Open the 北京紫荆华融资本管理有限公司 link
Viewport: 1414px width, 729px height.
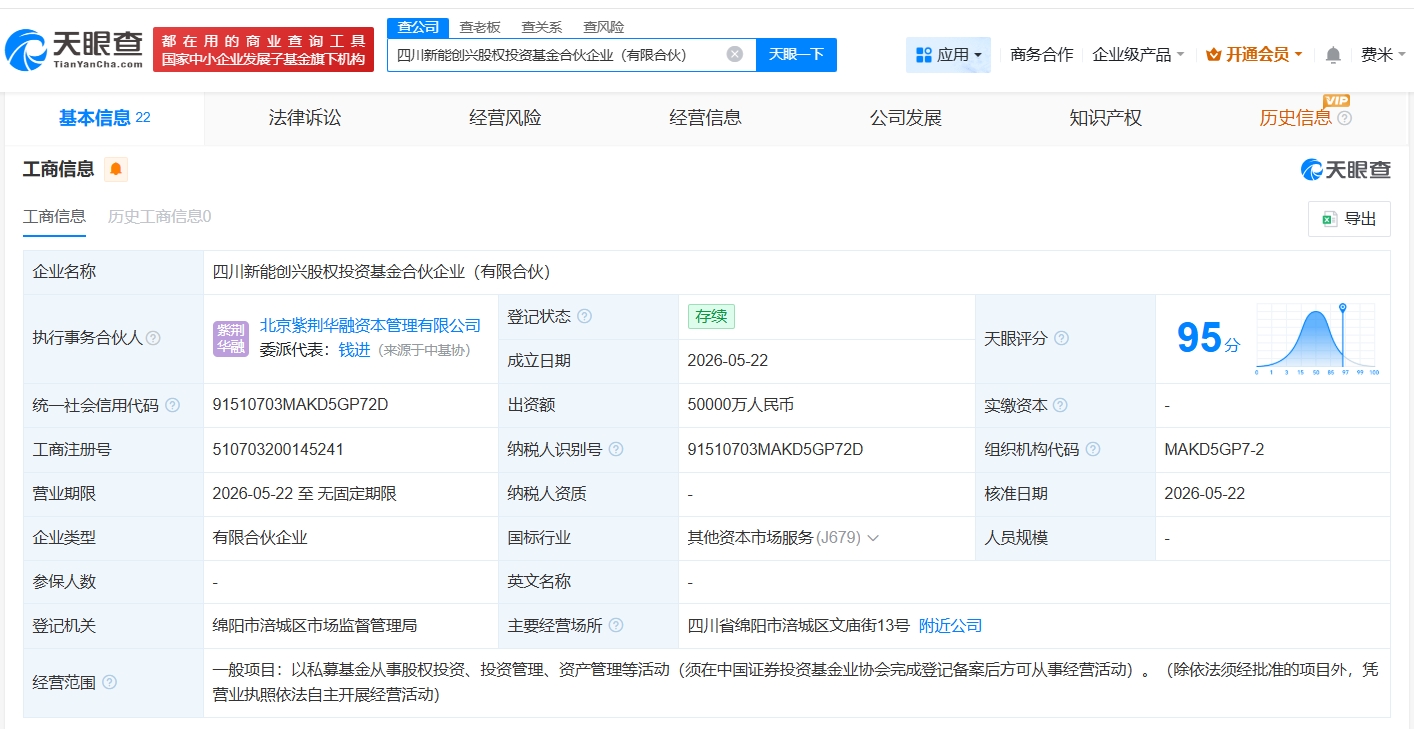click(x=370, y=326)
